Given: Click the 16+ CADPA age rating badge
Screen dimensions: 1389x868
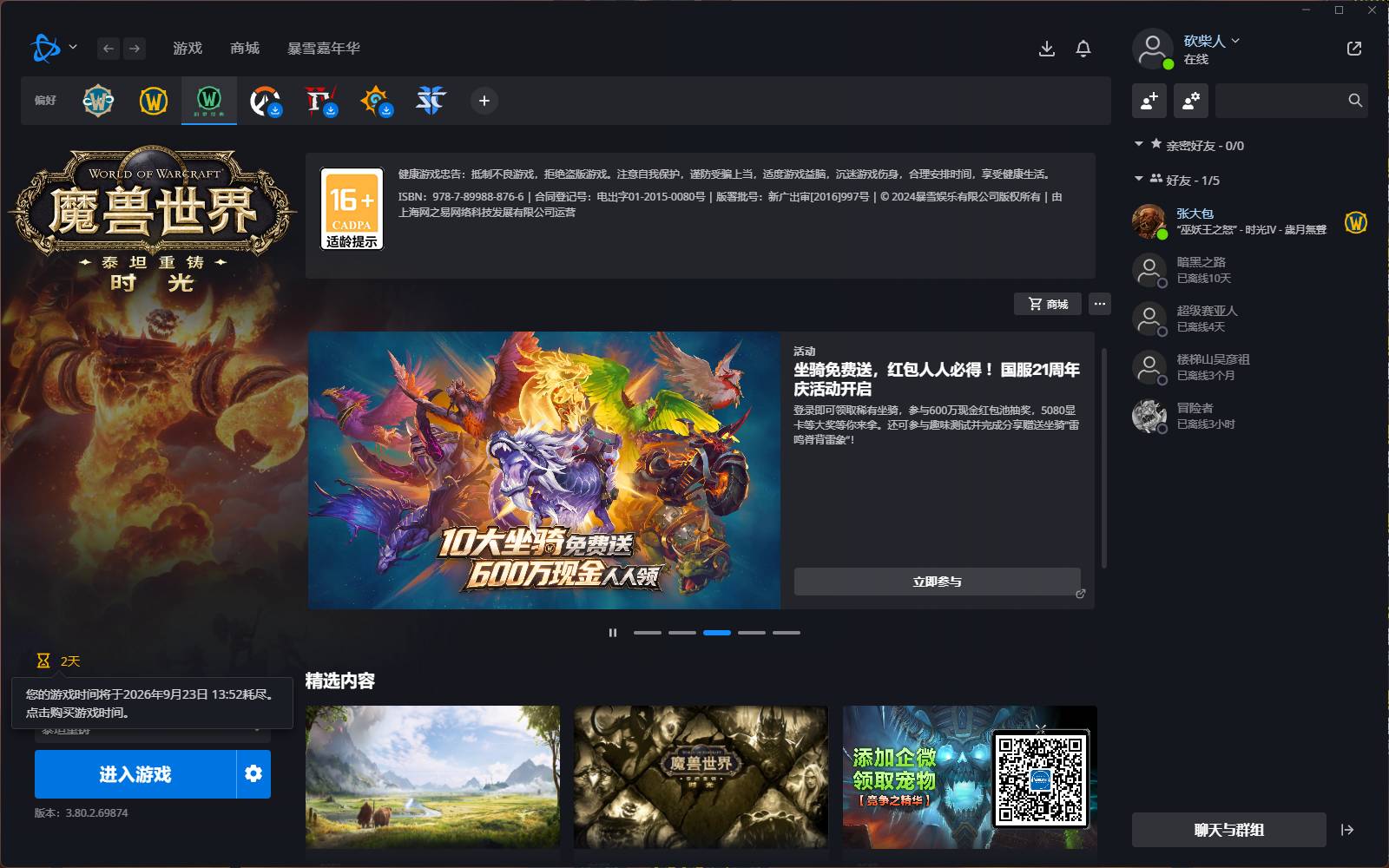Looking at the screenshot, I should click(x=352, y=208).
